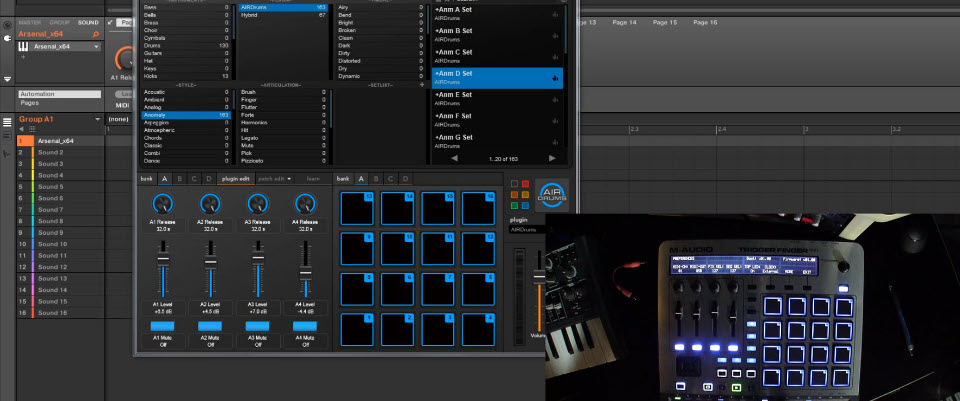Click the magnifier icon beside Arsenal_x64 title
Screen dimensions: 960x401
pos(96,34)
